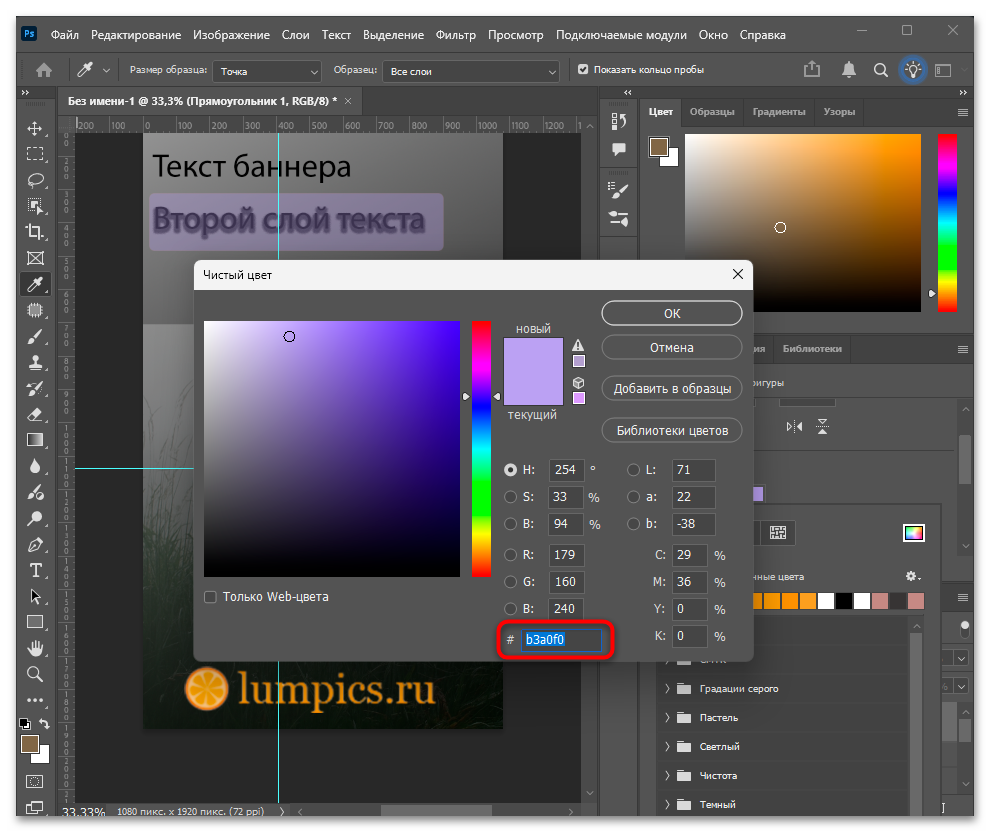Select the Frame tool

[x=35, y=258]
